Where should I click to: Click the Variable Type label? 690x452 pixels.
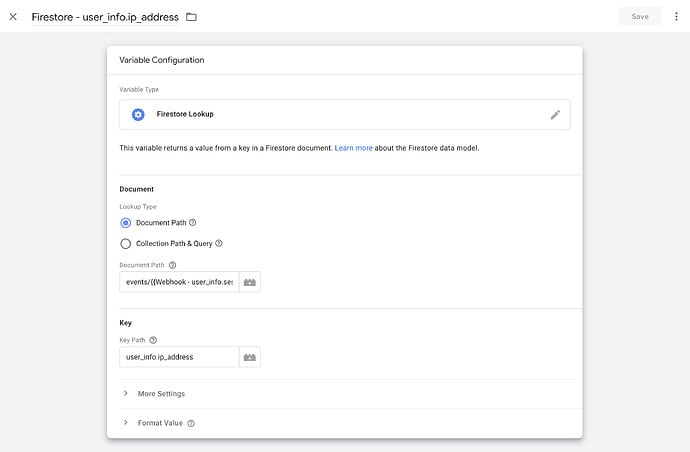[139, 89]
